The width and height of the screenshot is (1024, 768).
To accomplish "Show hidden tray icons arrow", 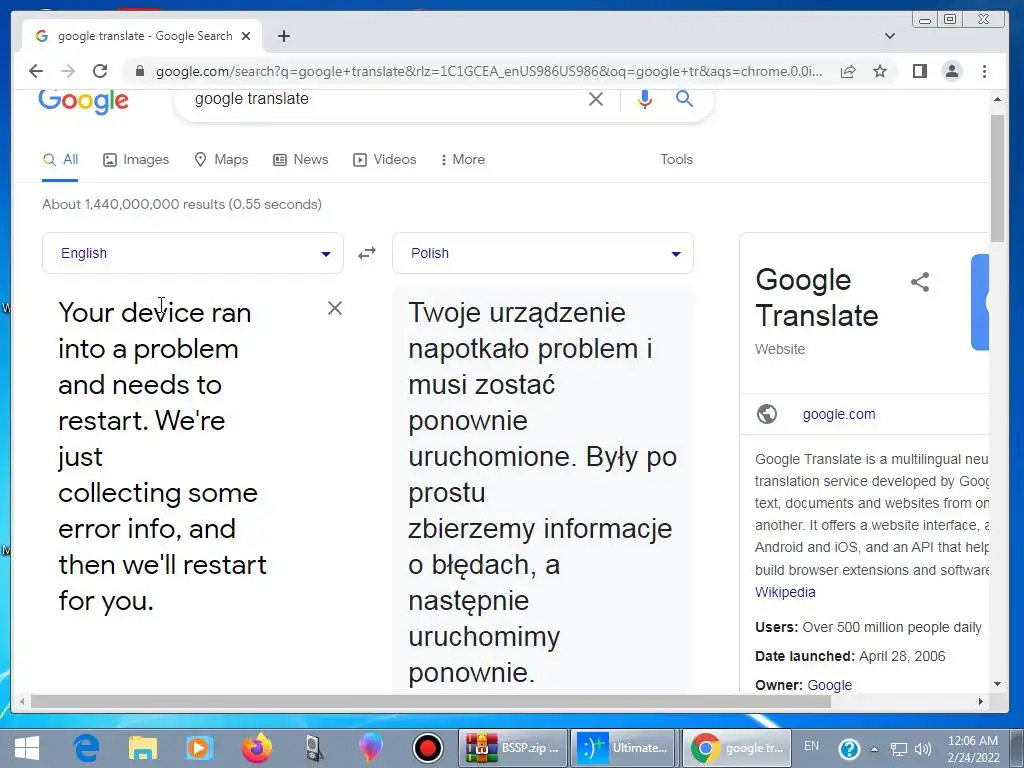I will pyautogui.click(x=874, y=749).
